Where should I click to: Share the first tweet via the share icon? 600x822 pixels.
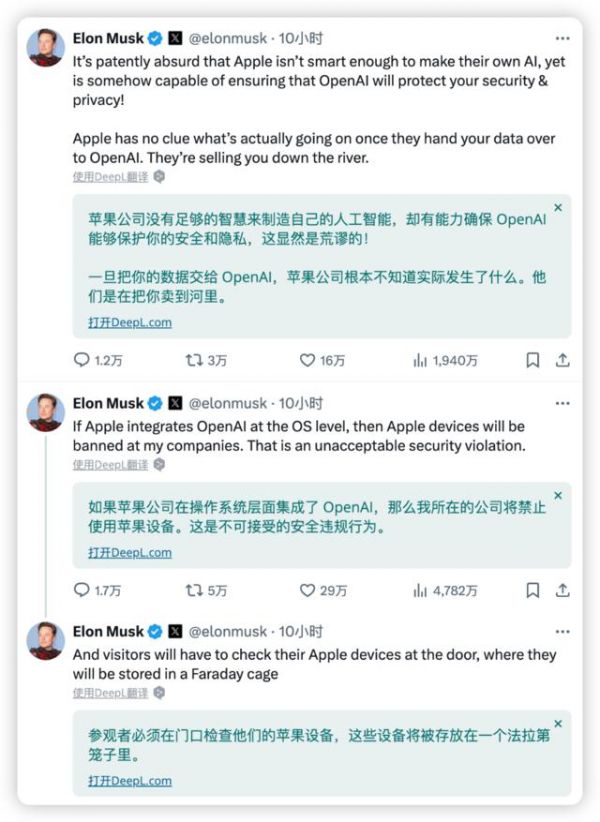(562, 360)
